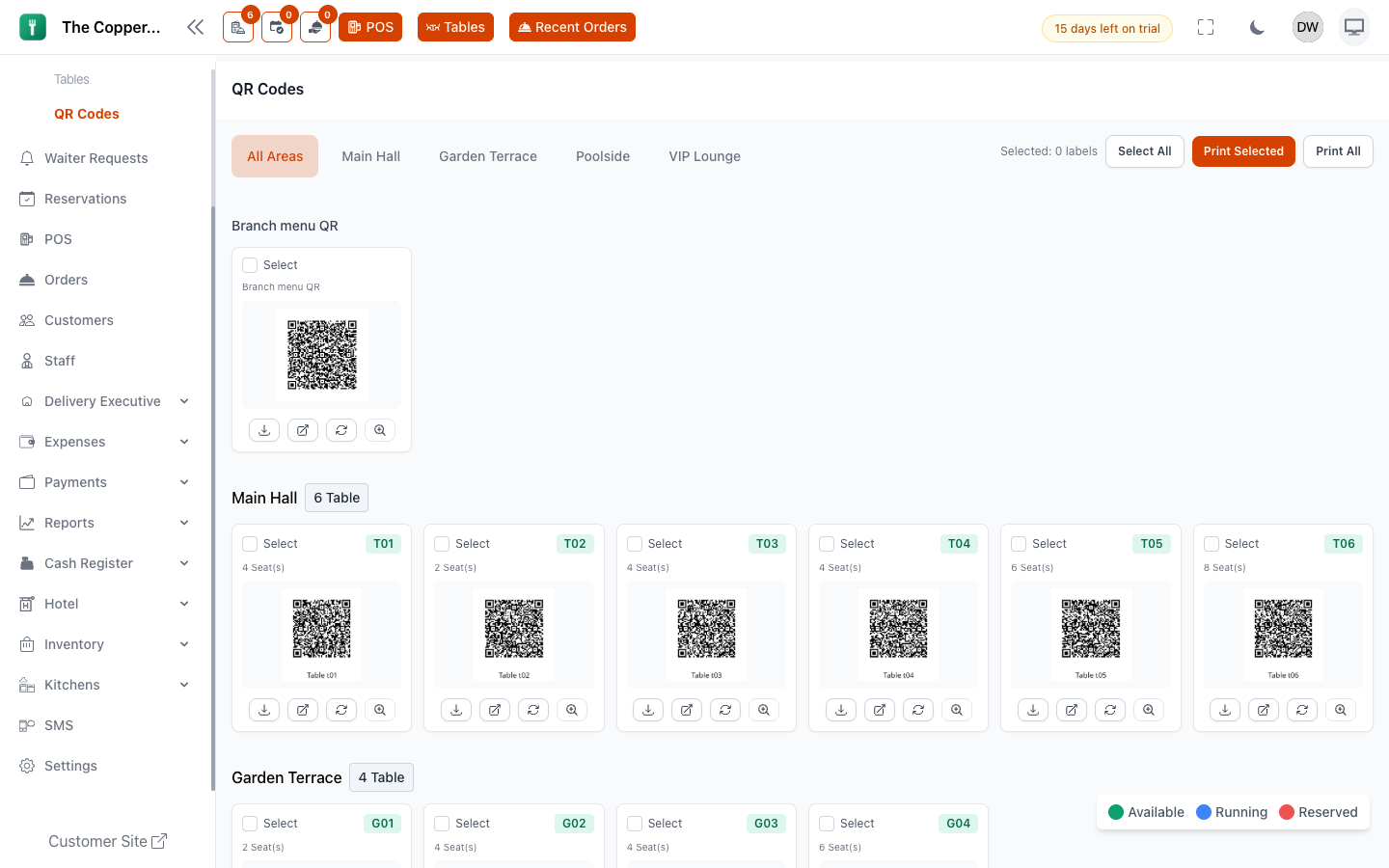The height and width of the screenshot is (868, 1389).
Task: Open POS button in top bar
Action: pos(370,27)
